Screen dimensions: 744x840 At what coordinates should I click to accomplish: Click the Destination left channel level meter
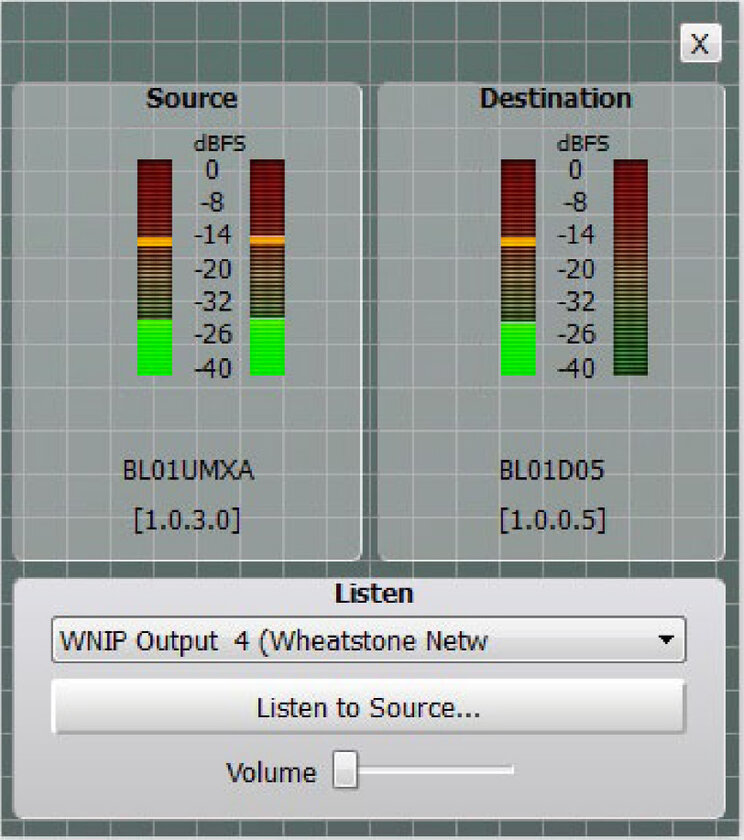click(518, 267)
